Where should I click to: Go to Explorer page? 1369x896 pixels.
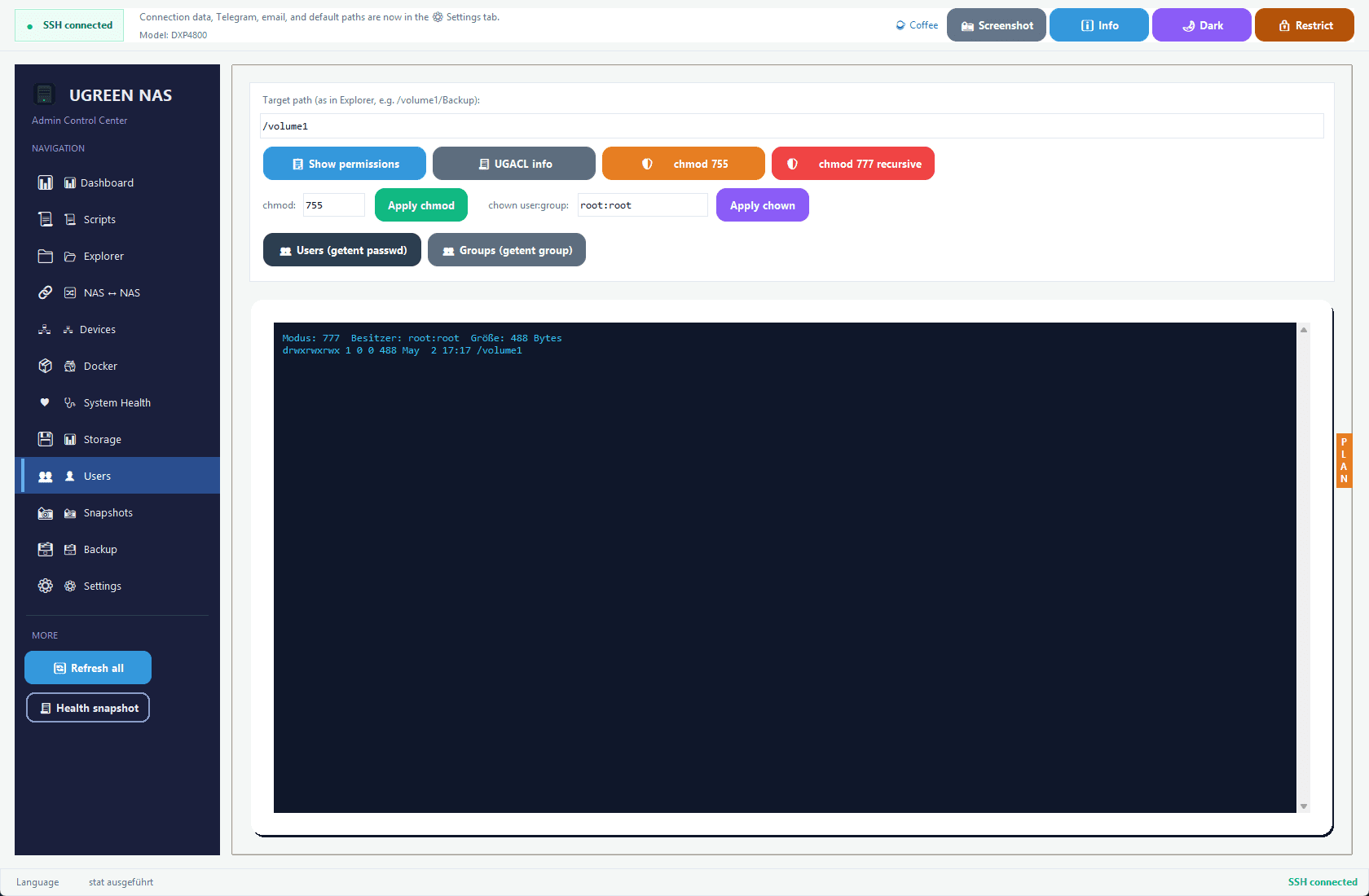point(117,256)
